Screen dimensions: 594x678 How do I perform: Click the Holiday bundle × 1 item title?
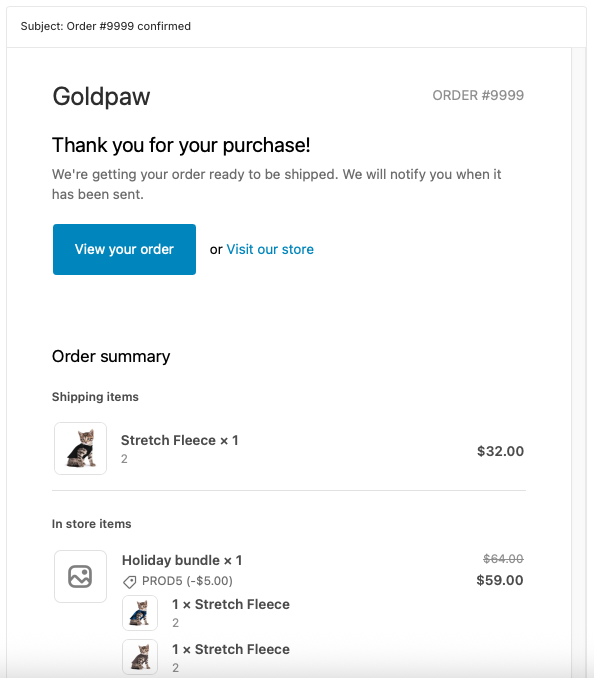pyautogui.click(x=182, y=560)
